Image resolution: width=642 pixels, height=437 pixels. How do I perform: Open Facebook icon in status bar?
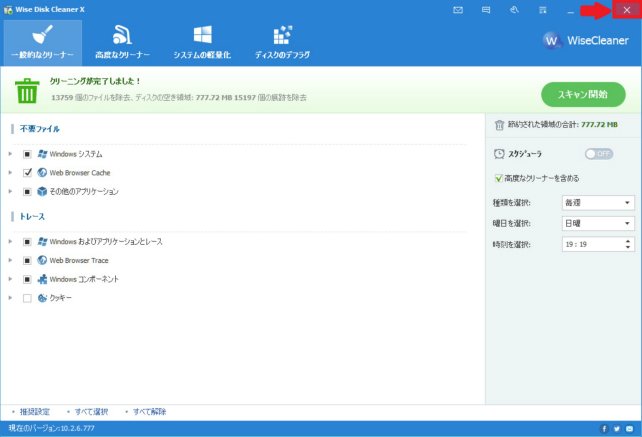604,429
